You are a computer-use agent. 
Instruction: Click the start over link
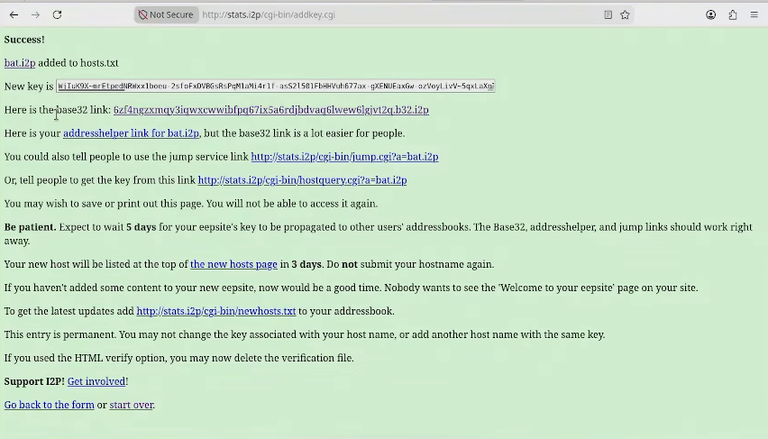(131, 405)
